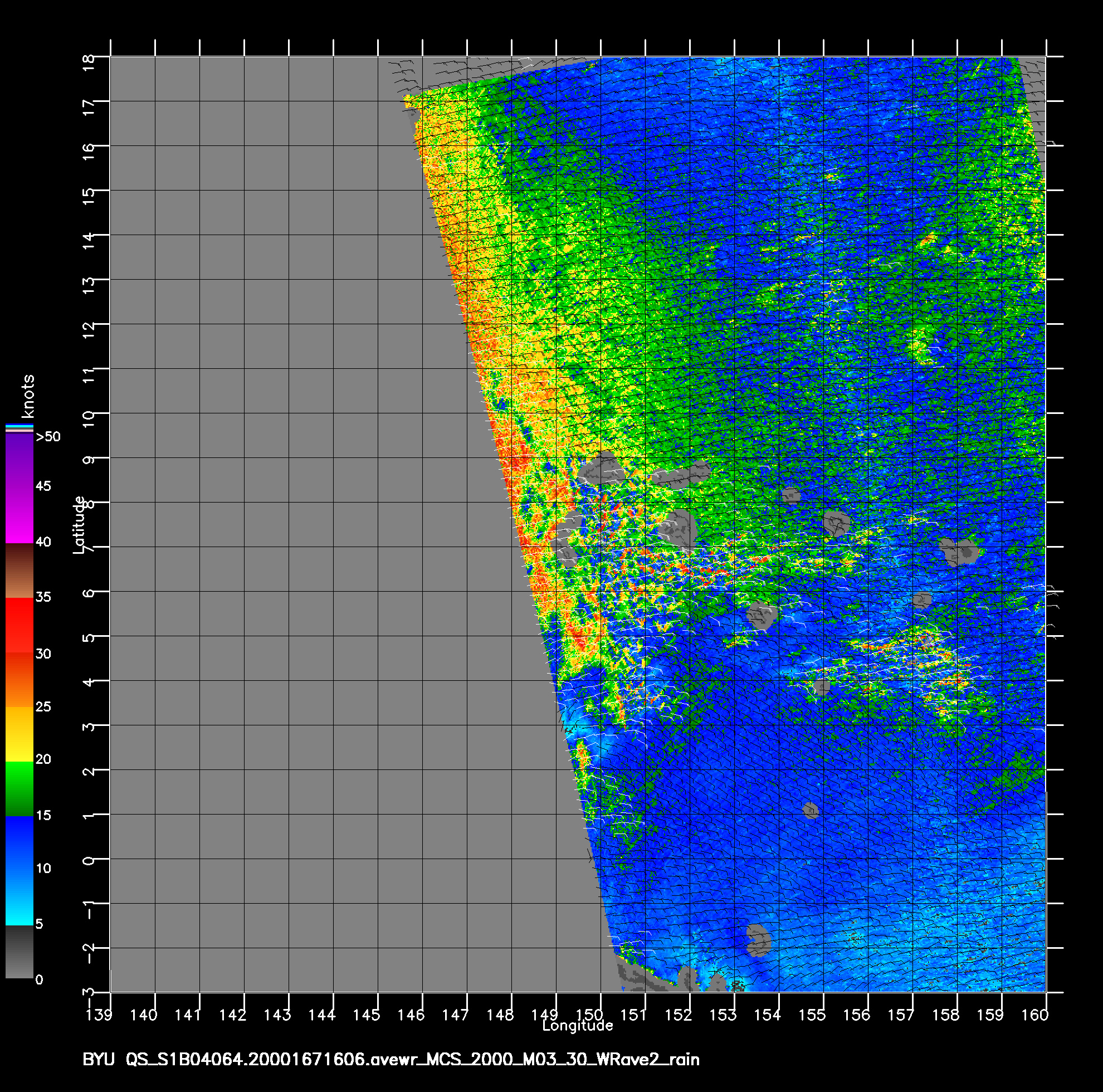Click the longitude tick label '142'
Screen dimensions: 1103x1092
pos(232,1015)
